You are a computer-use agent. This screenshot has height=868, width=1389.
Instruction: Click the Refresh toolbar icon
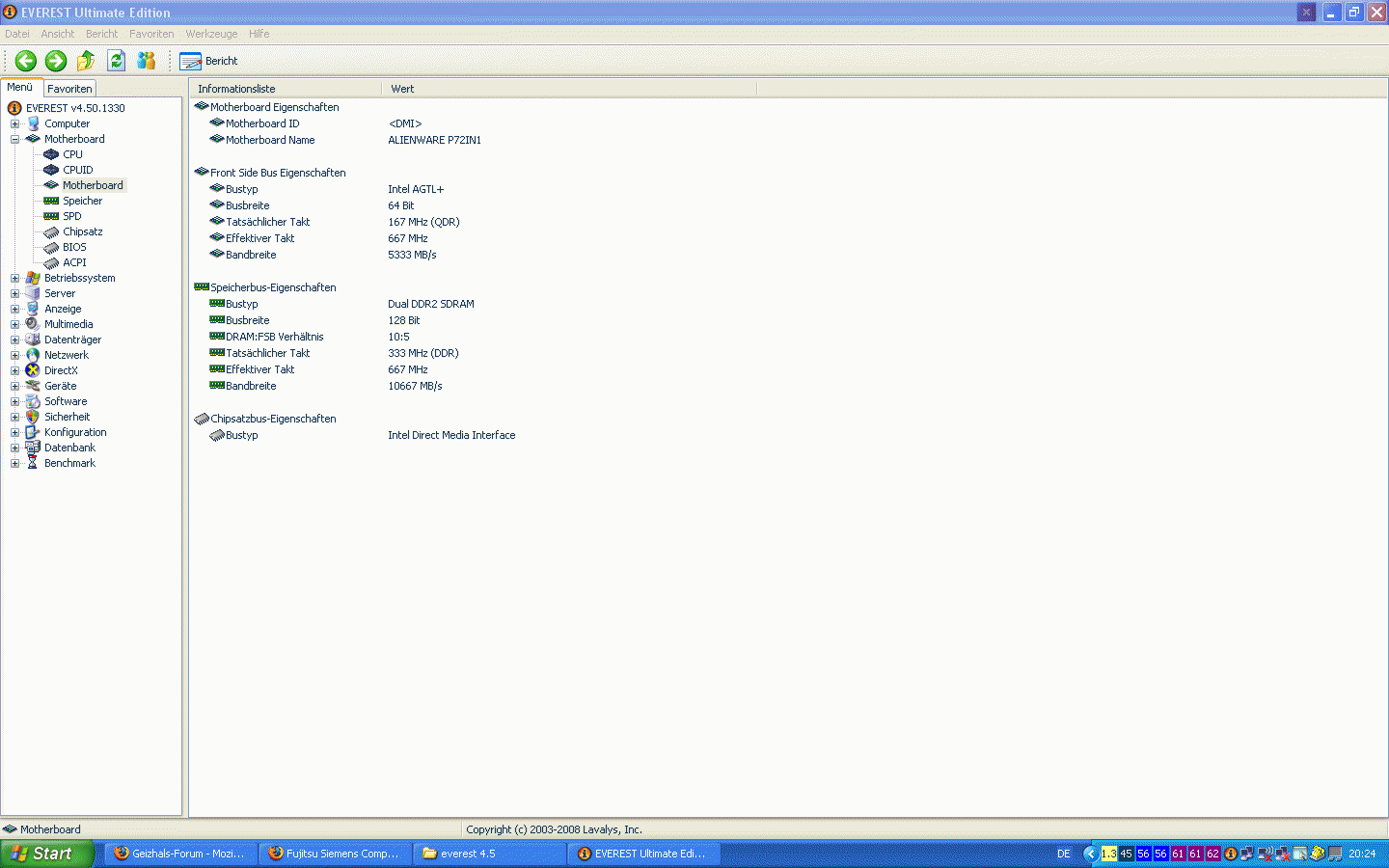coord(116,61)
